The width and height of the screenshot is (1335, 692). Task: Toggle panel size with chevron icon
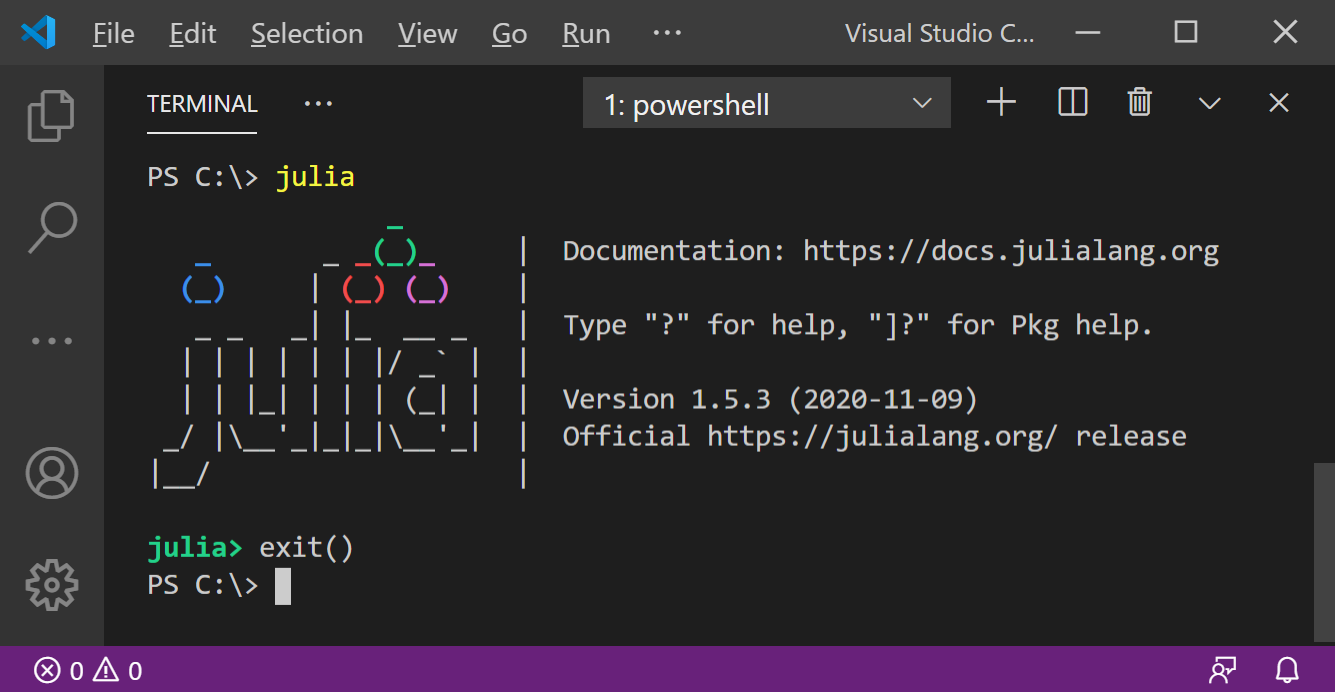pyautogui.click(x=1210, y=103)
